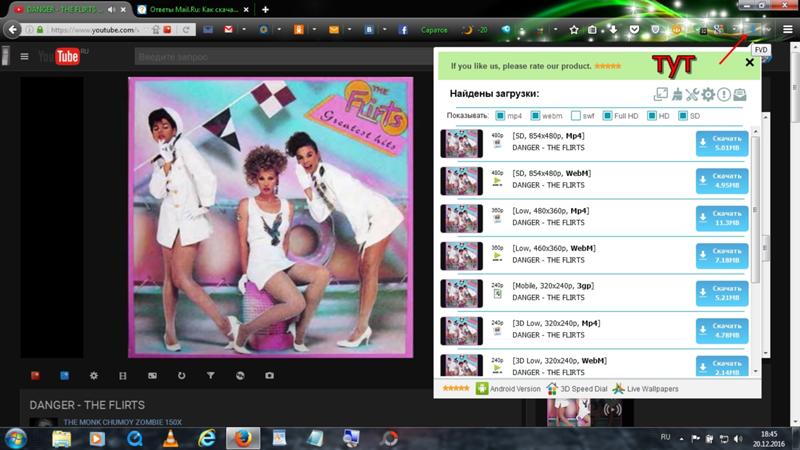Download the Low 460x360p WebM file
This screenshot has width=800, height=450.
pyautogui.click(x=722, y=256)
